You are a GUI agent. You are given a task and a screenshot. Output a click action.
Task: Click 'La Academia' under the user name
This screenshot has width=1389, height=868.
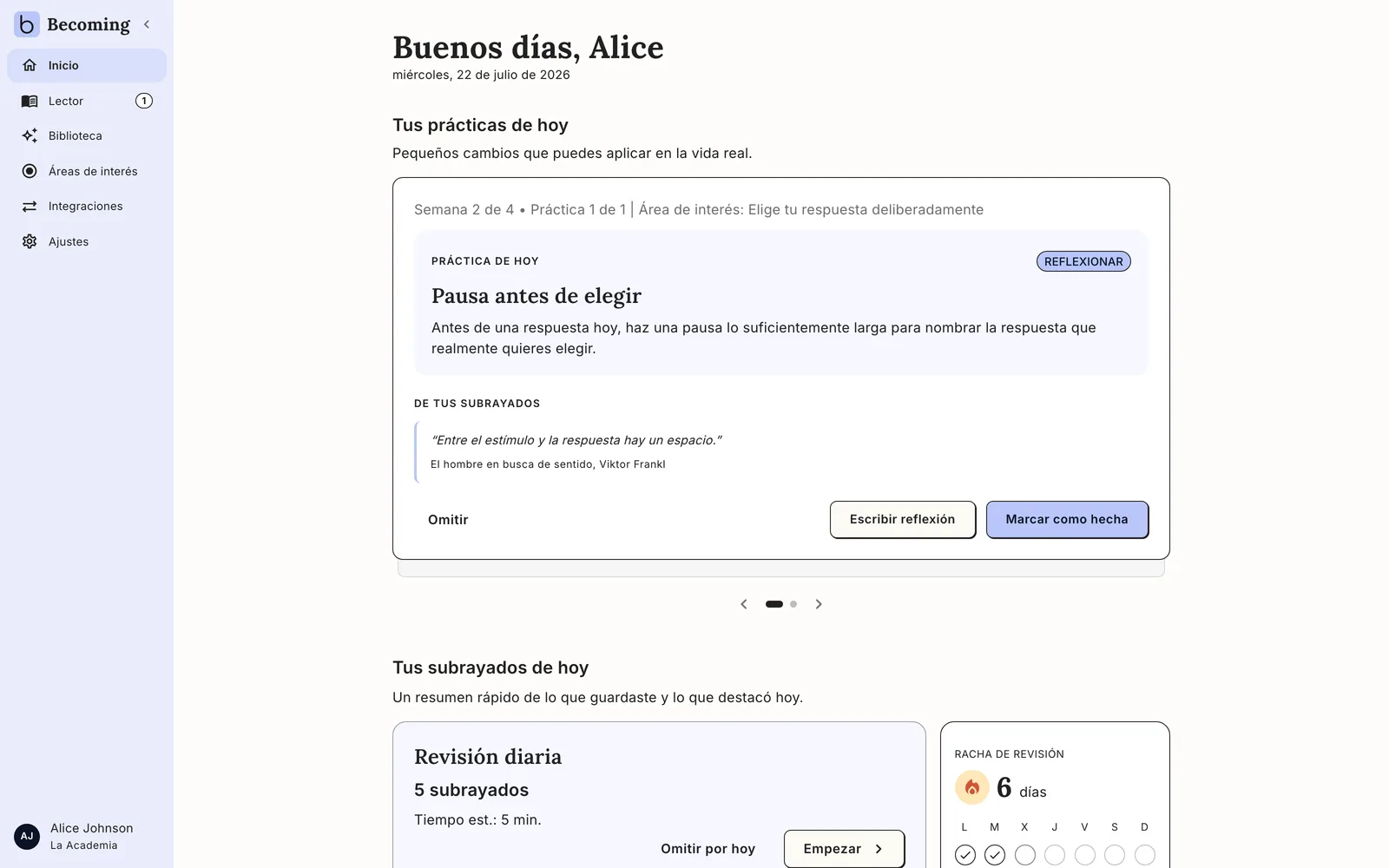click(83, 845)
